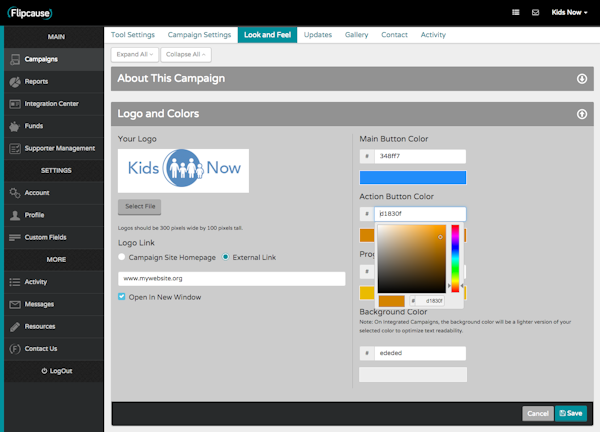Open Supporter Management icon in sidebar
600x432 pixels.
pyautogui.click(x=14, y=148)
